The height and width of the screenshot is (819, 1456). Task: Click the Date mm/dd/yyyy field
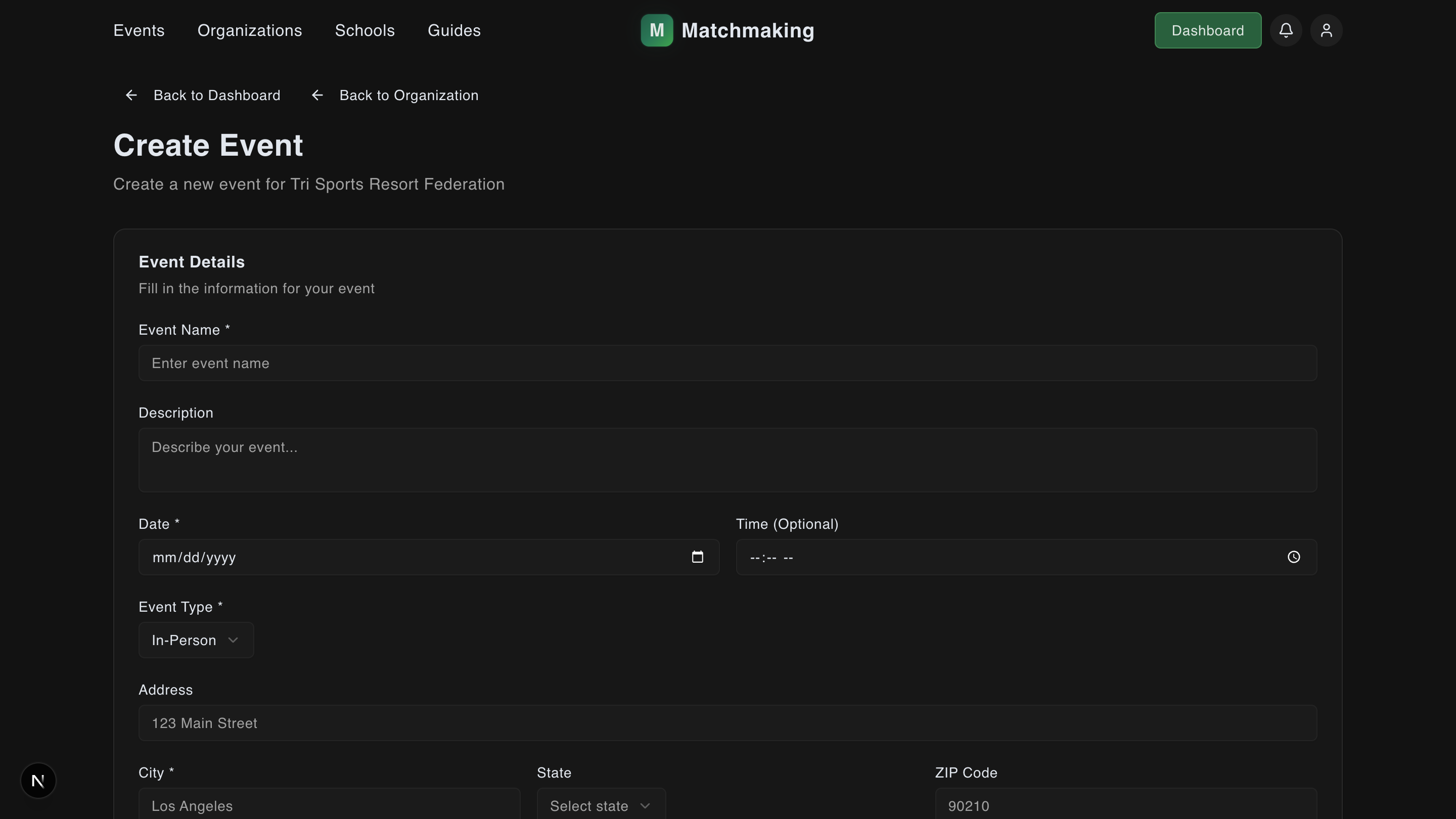point(428,557)
